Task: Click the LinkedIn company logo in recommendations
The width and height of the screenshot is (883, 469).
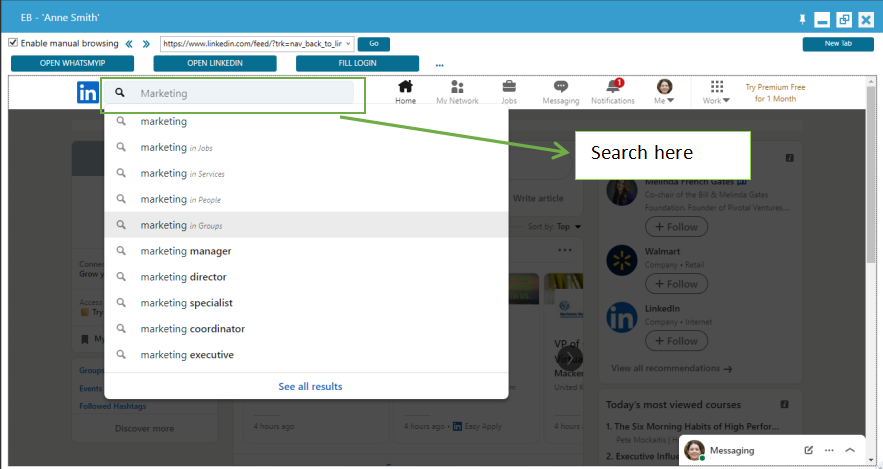Action: 622,318
